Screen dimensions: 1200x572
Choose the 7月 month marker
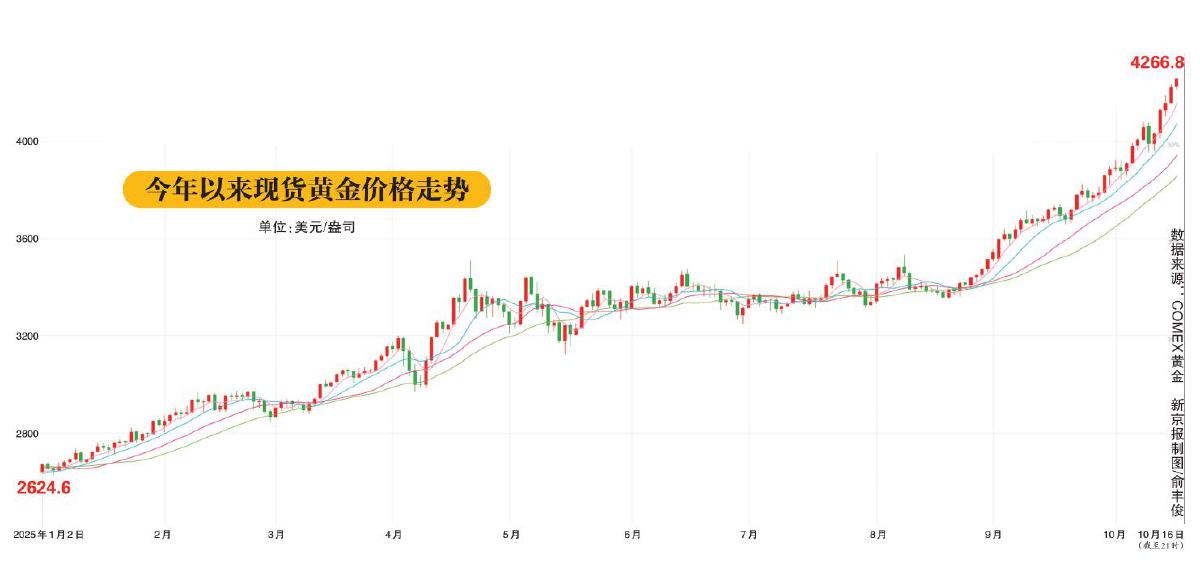click(749, 535)
